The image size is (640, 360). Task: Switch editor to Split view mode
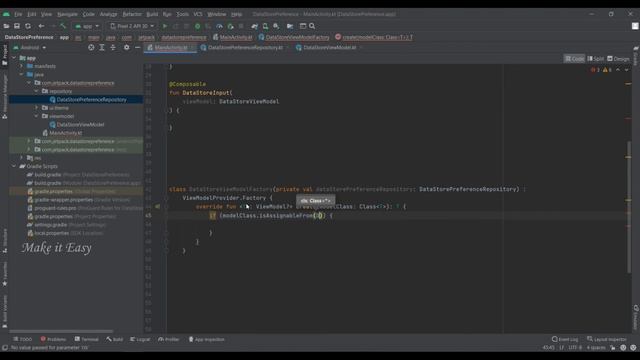pos(596,59)
